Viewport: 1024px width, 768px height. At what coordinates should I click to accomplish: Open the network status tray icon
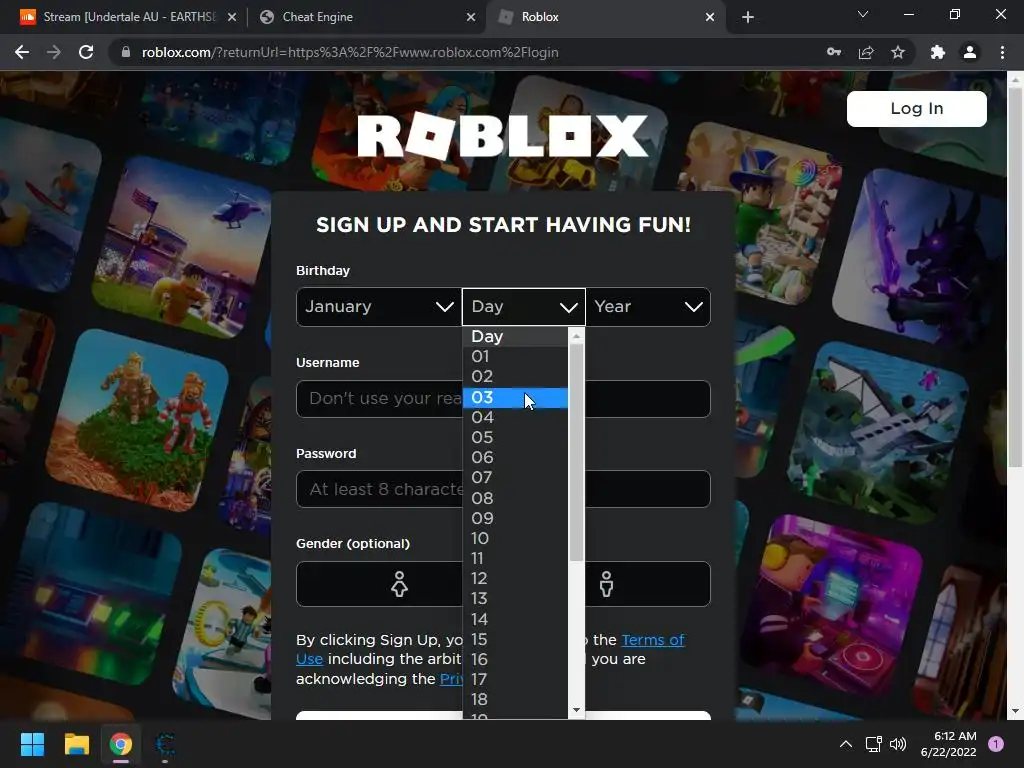point(873,744)
